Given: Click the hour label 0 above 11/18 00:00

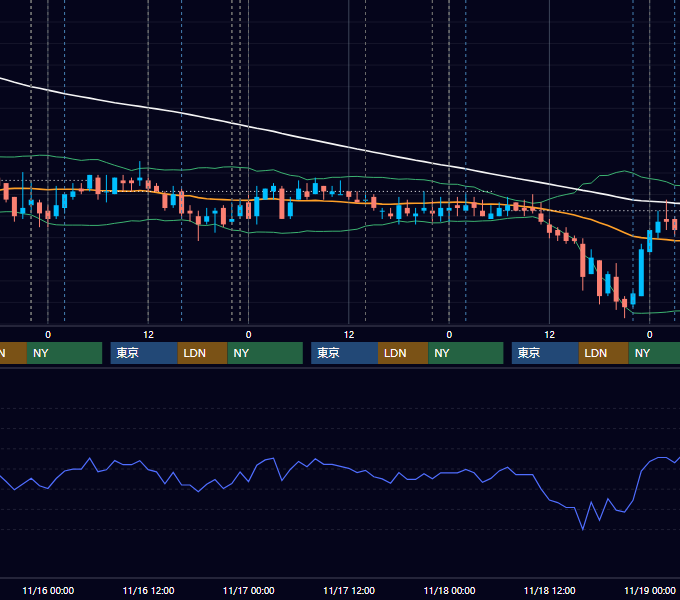Looking at the screenshot, I should point(449,335).
